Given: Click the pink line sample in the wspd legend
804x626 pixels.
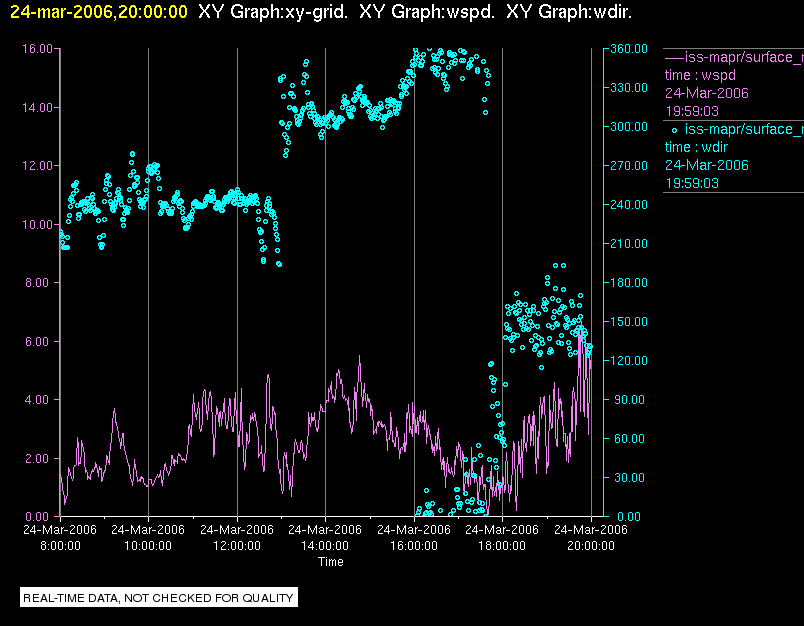Looking at the screenshot, I should [x=674, y=58].
